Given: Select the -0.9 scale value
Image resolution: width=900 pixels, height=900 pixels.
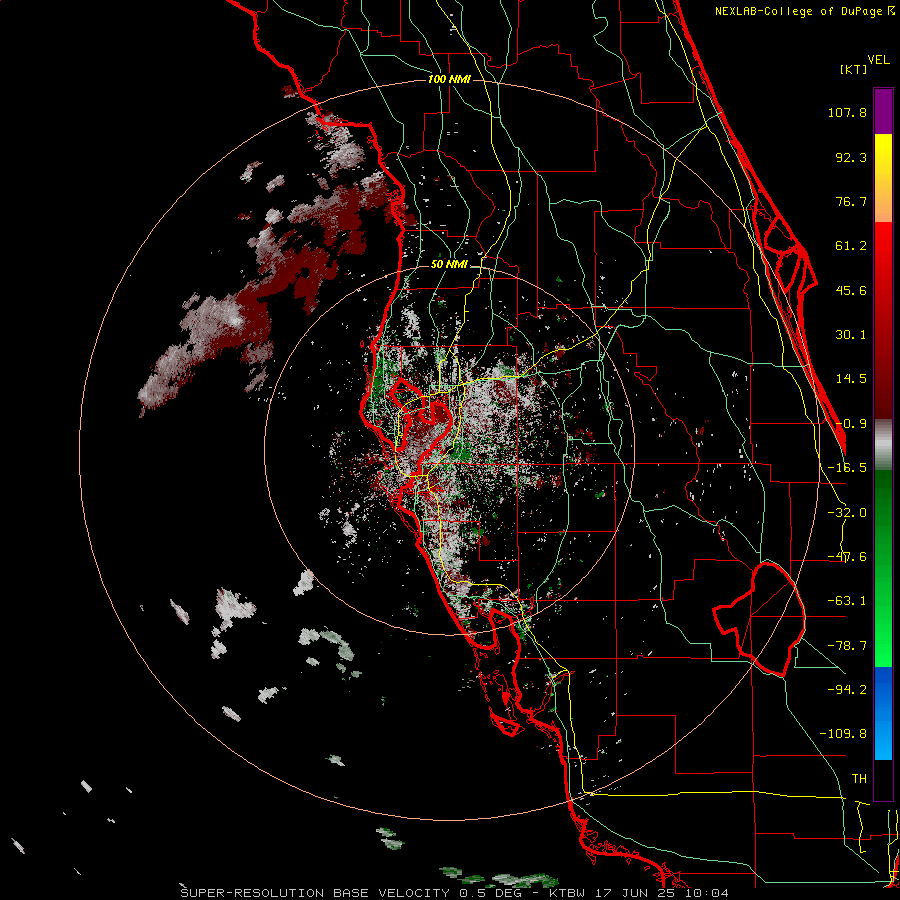Looking at the screenshot, I should [851, 424].
